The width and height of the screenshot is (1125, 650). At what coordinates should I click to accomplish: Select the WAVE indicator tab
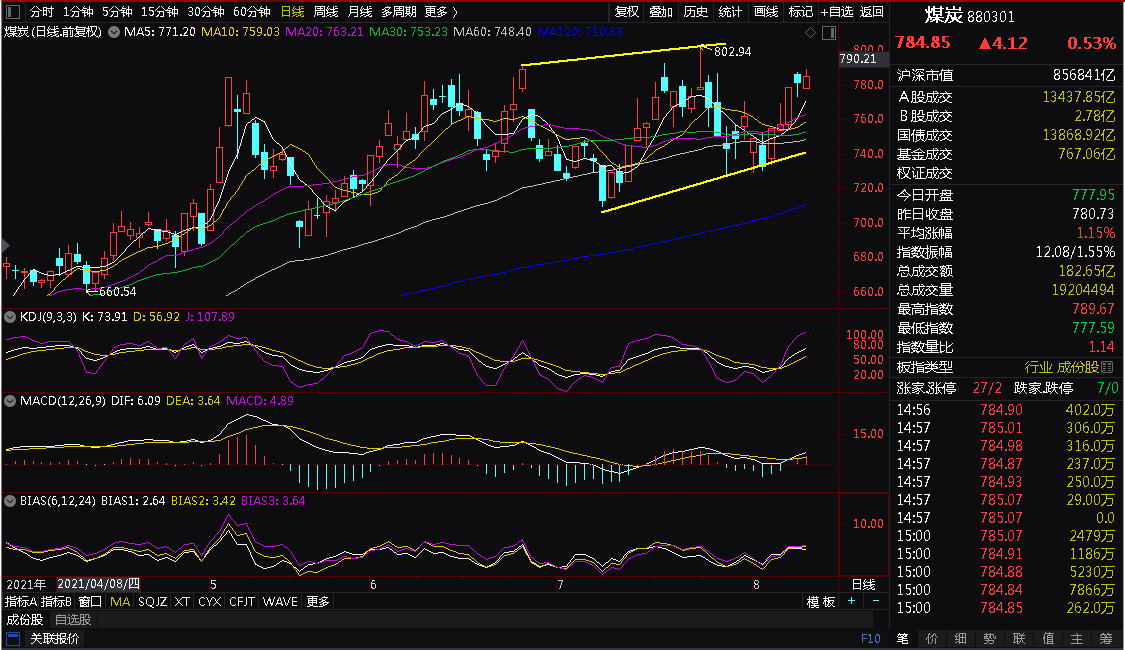coord(280,601)
